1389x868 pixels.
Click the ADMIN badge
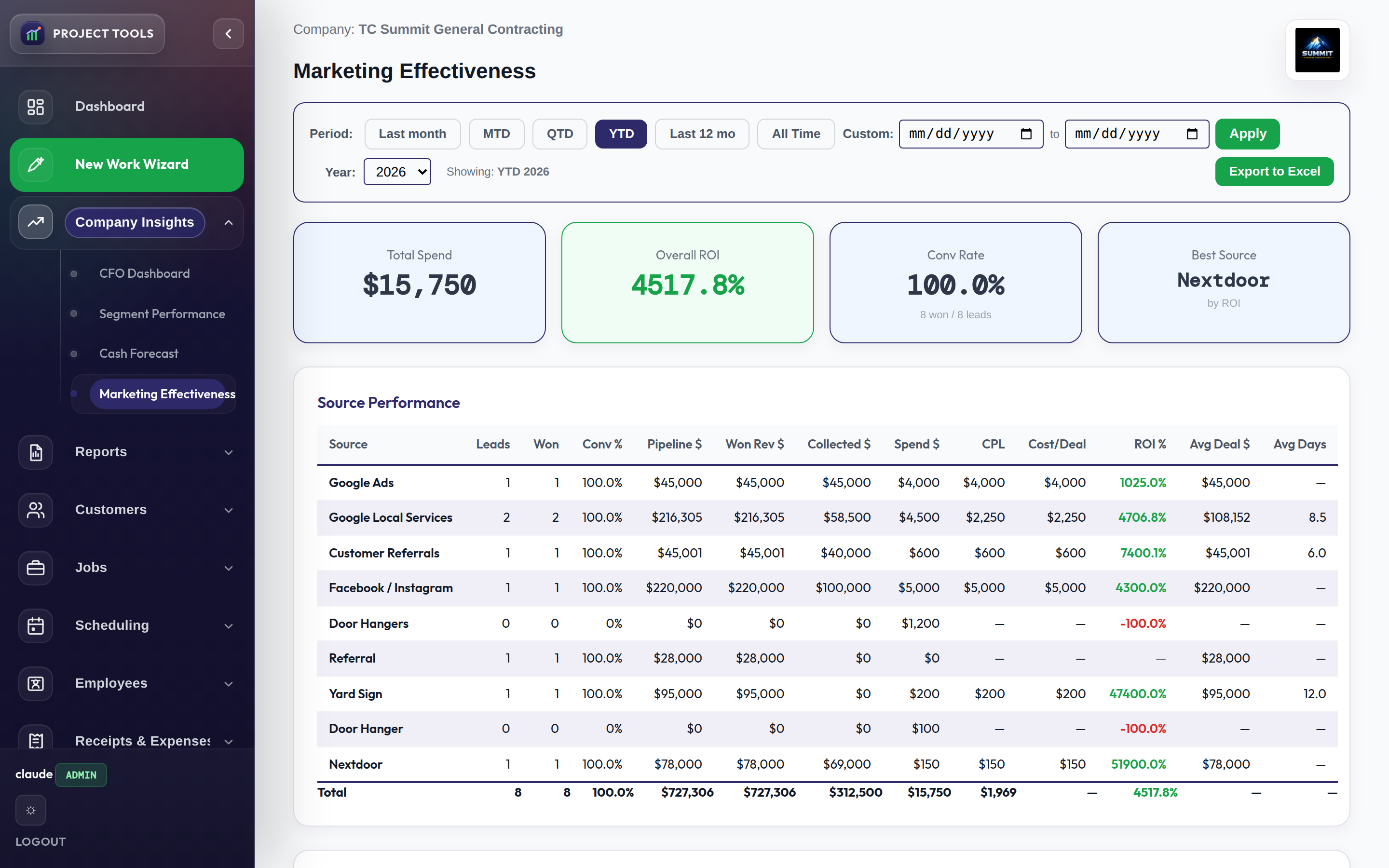[81, 775]
